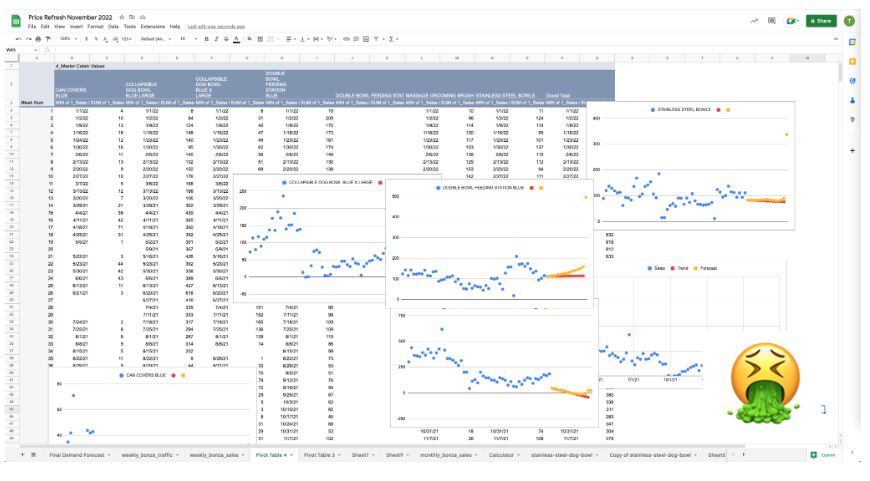Click the Print icon in toolbar
This screenshot has height=481, width=870.
[x=38, y=39]
